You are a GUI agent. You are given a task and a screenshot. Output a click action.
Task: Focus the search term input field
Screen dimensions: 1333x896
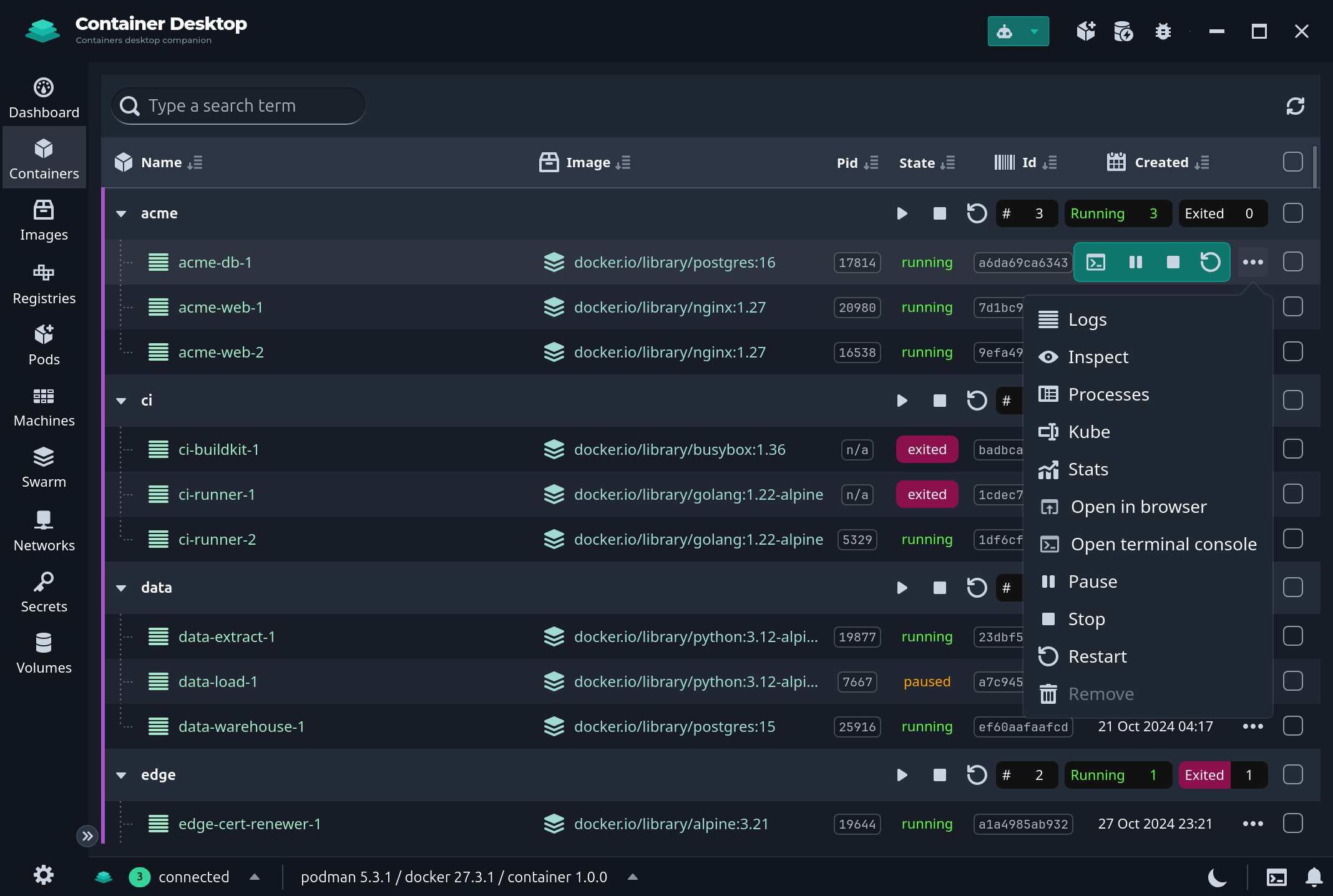tap(238, 106)
